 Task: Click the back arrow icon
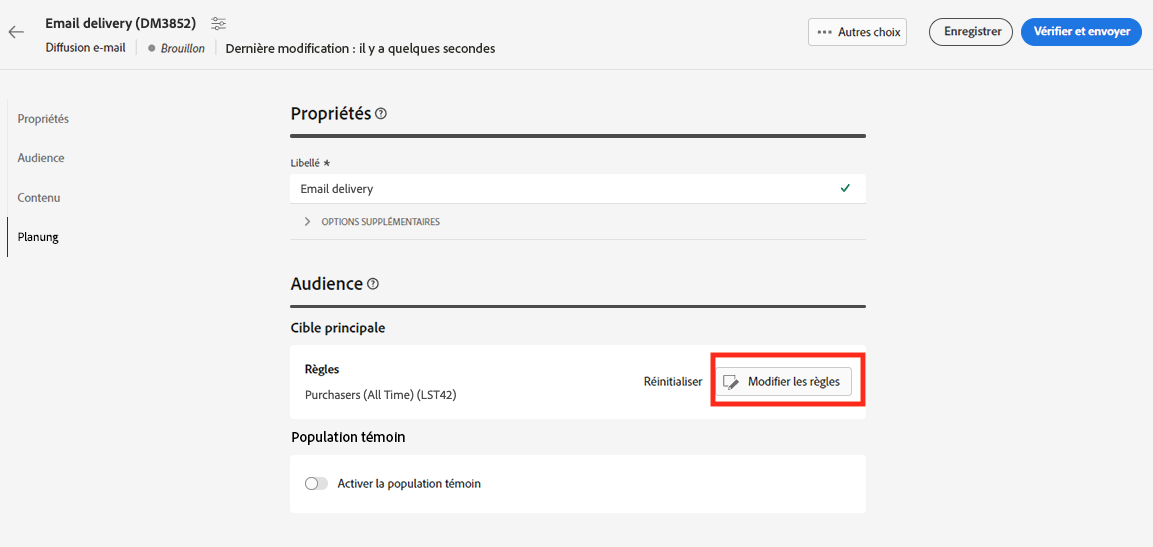click(16, 32)
